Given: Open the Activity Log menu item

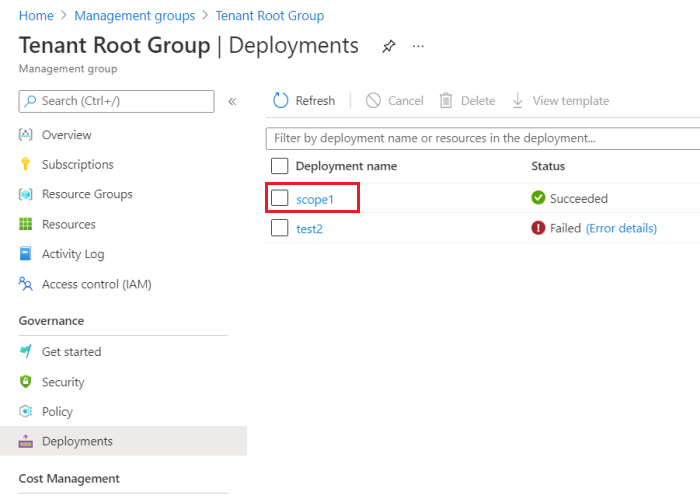Looking at the screenshot, I should click(73, 254).
